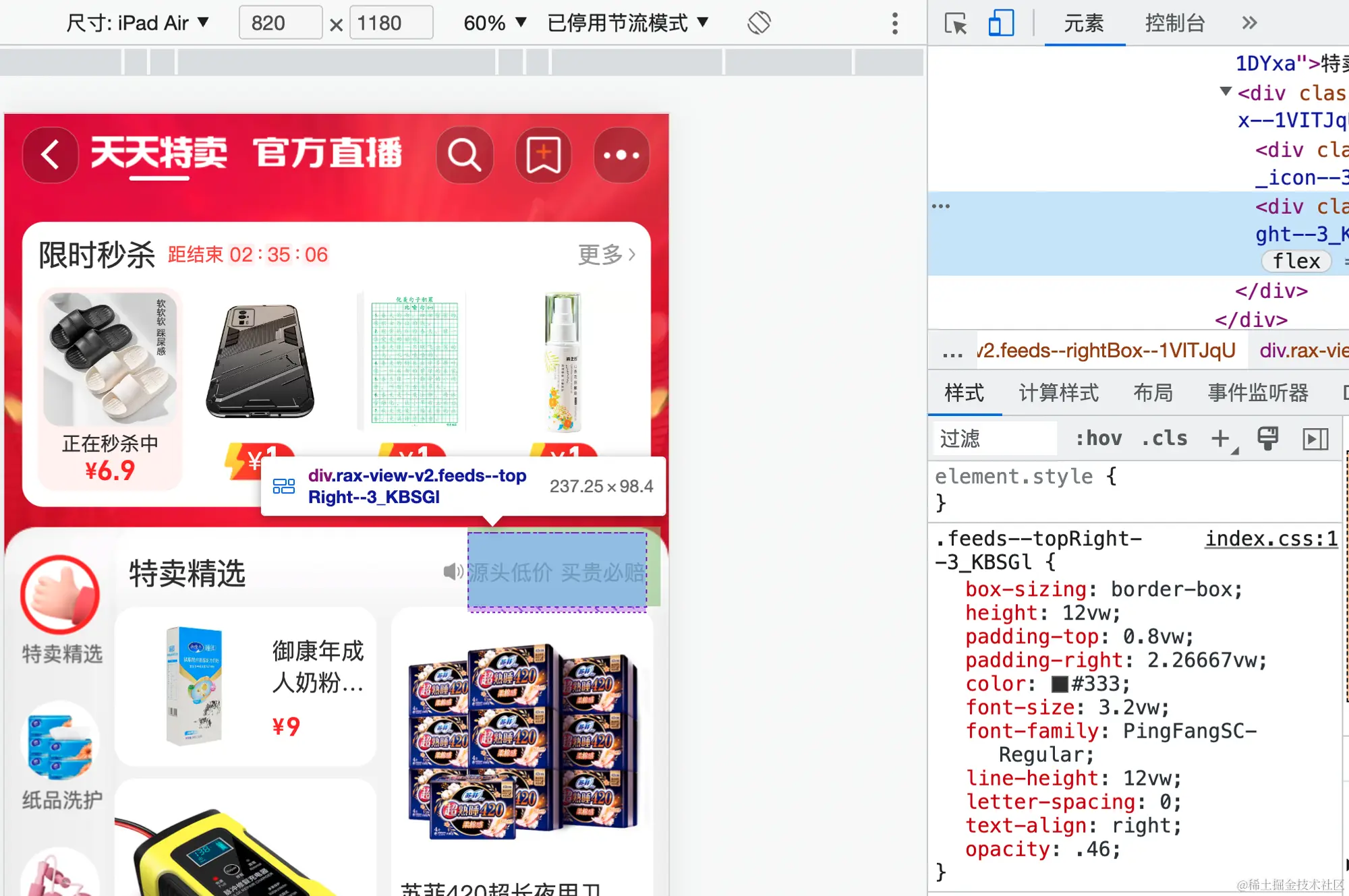Tap the speaker announcement icon
This screenshot has height=896, width=1349.
(453, 572)
